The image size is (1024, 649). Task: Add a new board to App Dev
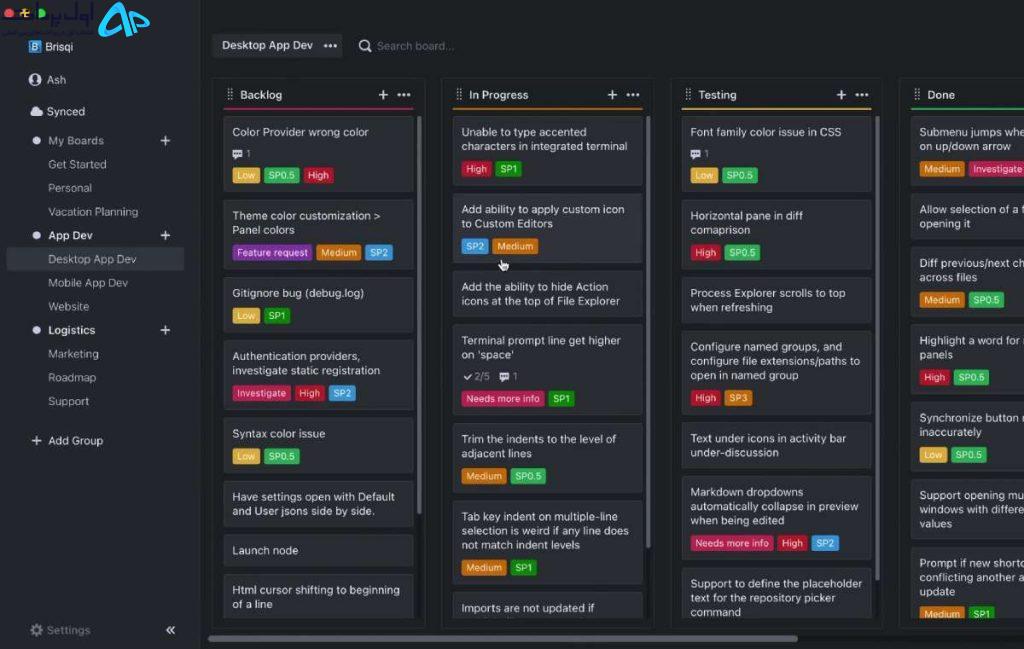click(165, 235)
